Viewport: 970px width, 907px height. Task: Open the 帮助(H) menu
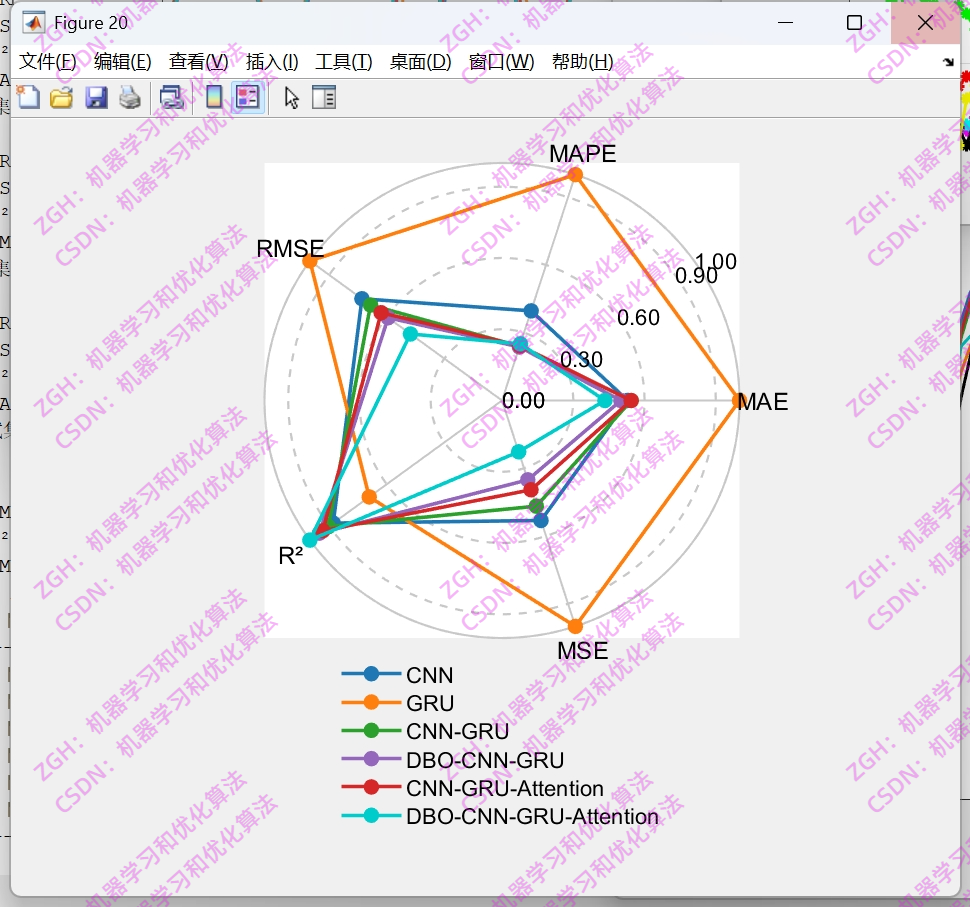point(582,61)
